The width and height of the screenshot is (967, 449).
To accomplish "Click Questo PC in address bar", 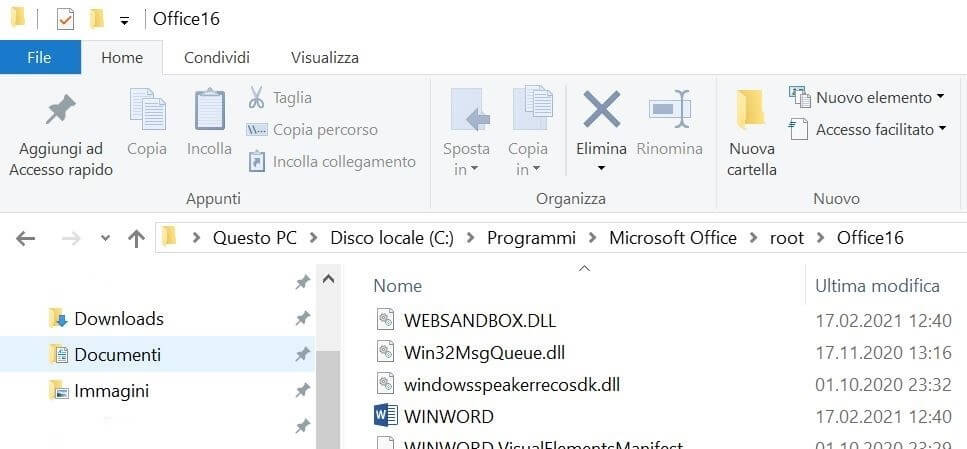I will point(255,238).
